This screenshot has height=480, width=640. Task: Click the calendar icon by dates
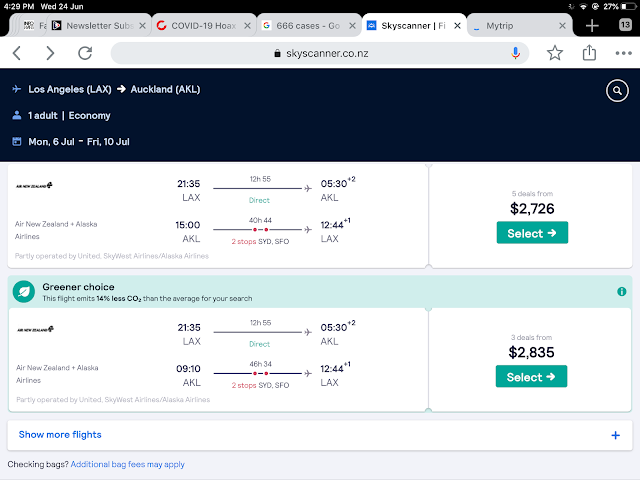tap(17, 142)
